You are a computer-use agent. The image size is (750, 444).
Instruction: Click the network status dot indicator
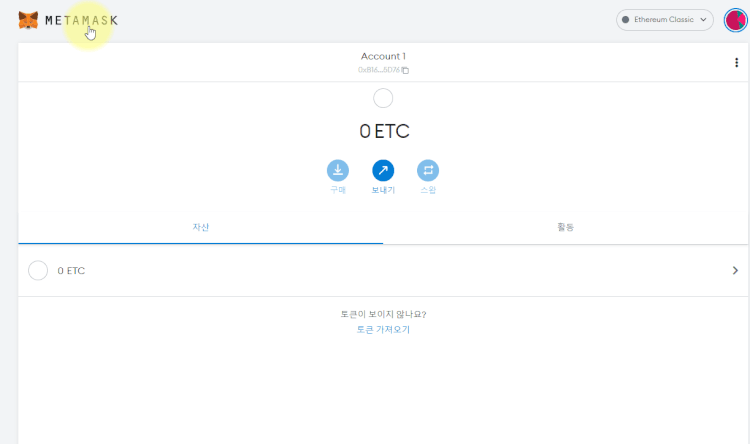tap(625, 20)
